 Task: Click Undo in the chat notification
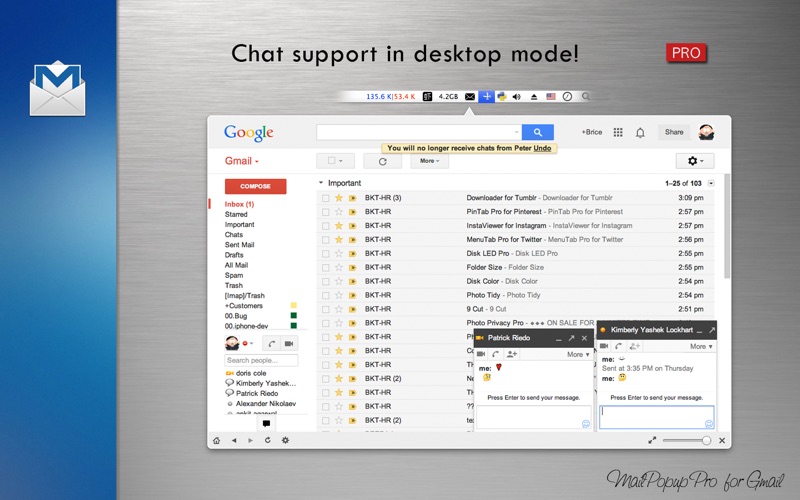click(x=542, y=148)
